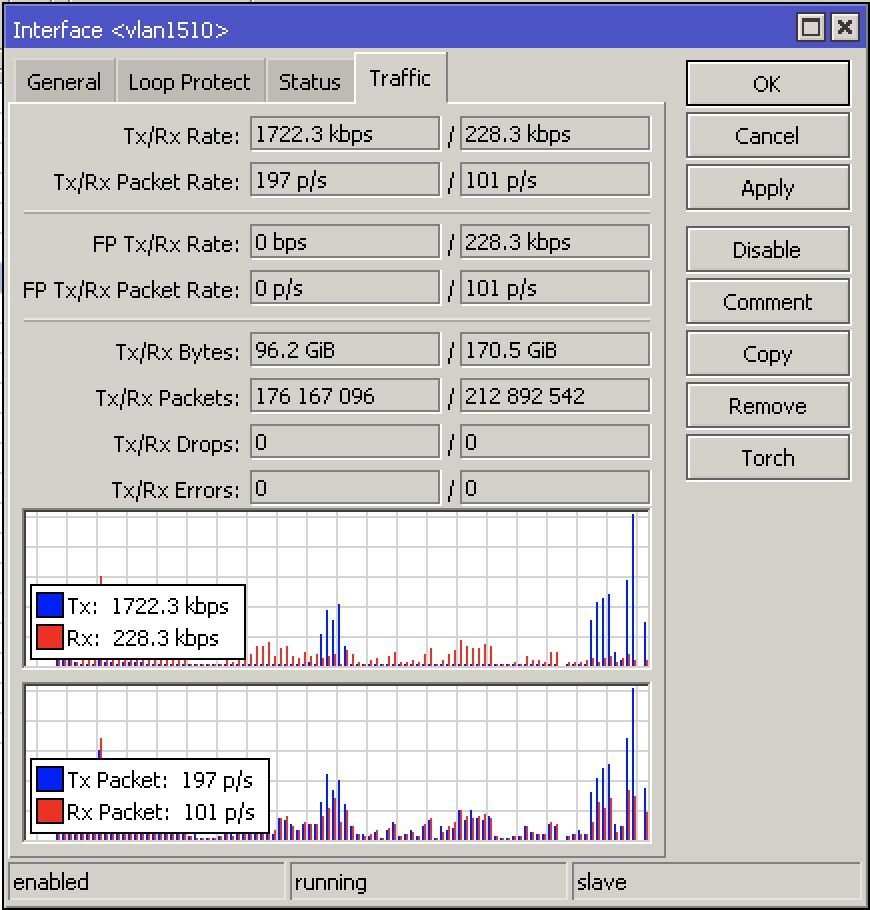Viewport: 870px width, 910px height.
Task: Click the Tx: 1722.3 kbps legend text
Action: [148, 606]
